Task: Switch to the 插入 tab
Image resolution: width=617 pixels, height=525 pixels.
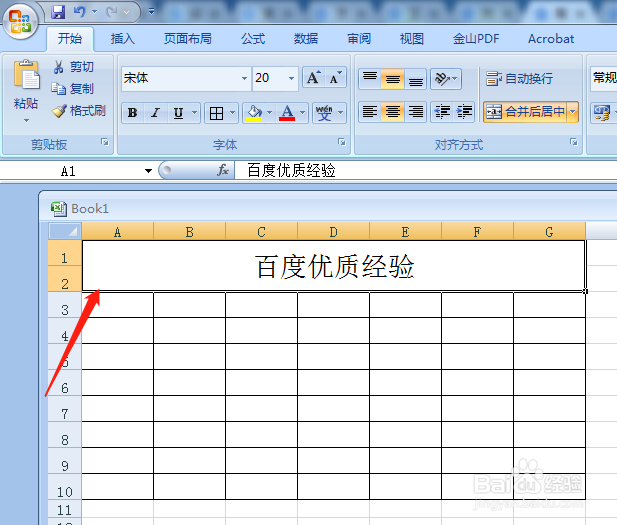Action: pyautogui.click(x=122, y=39)
